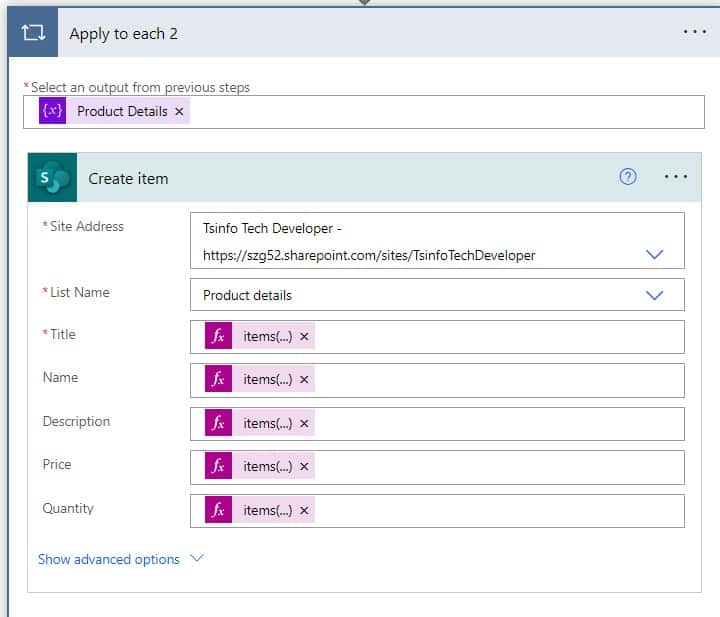This screenshot has width=720, height=617.
Task: Click inside the Description input field
Action: [x=437, y=424]
